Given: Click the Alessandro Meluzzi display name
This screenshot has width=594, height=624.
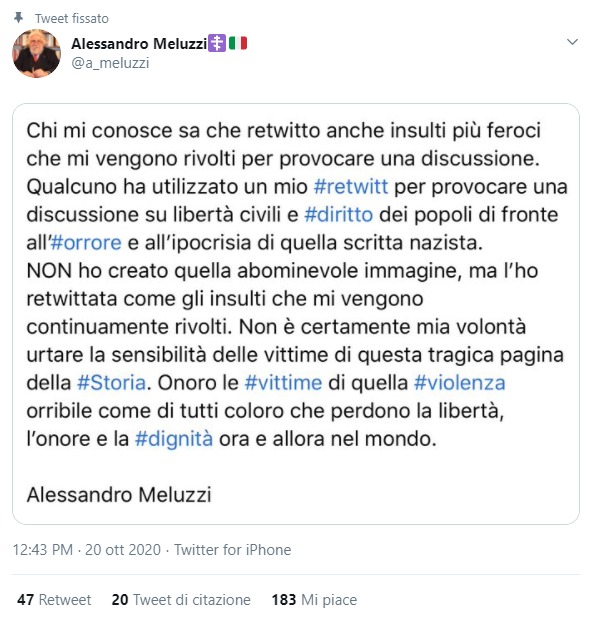Looking at the screenshot, I should [x=139, y=43].
